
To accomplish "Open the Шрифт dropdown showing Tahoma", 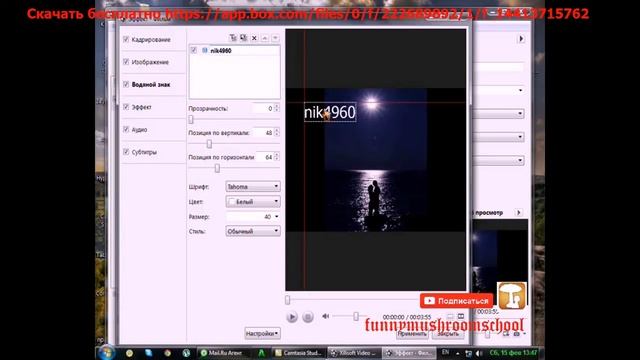I will tap(253, 187).
